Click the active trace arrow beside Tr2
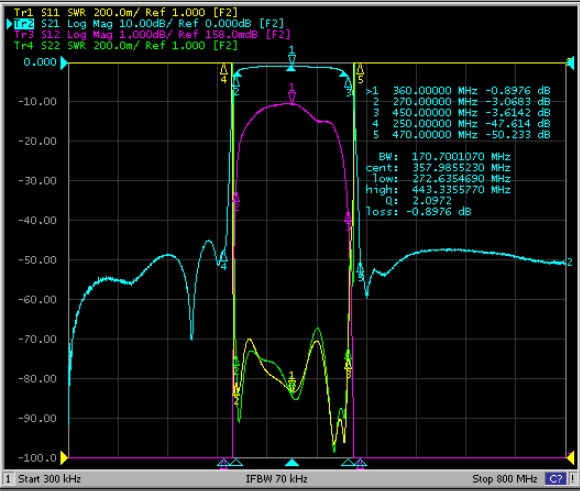Image resolution: width=580 pixels, height=491 pixels. pyautogui.click(x=9, y=24)
